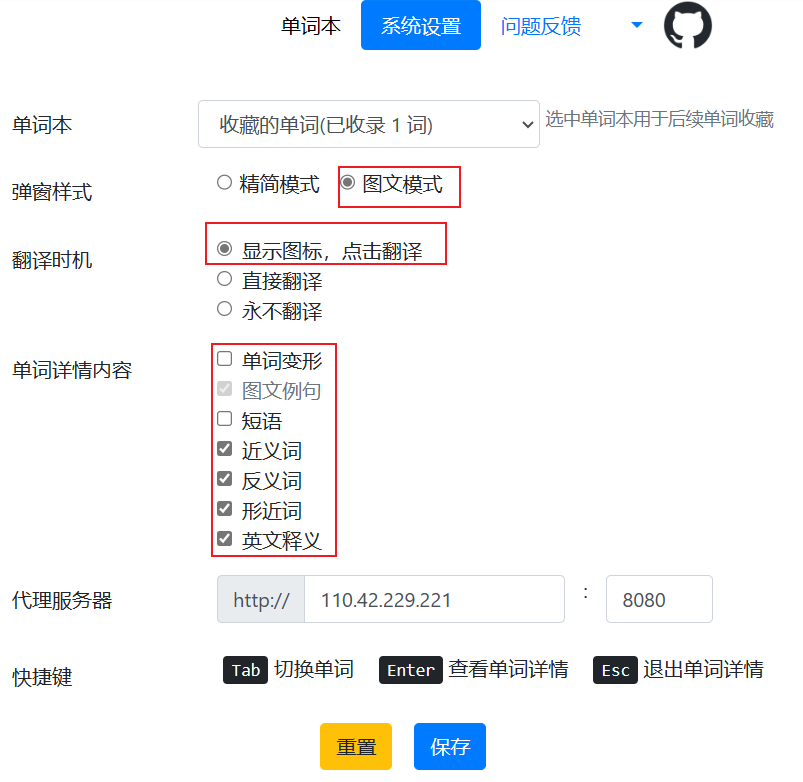Uncheck the 近义词 checkbox
Image resolution: width=803 pixels, height=782 pixels.
click(x=225, y=449)
